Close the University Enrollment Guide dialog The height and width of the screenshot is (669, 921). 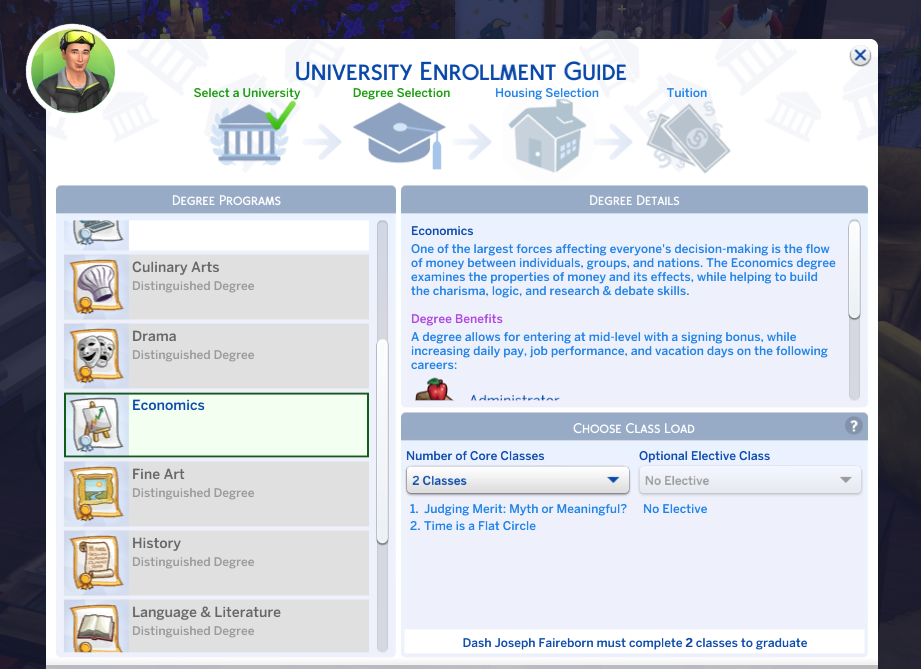[860, 56]
